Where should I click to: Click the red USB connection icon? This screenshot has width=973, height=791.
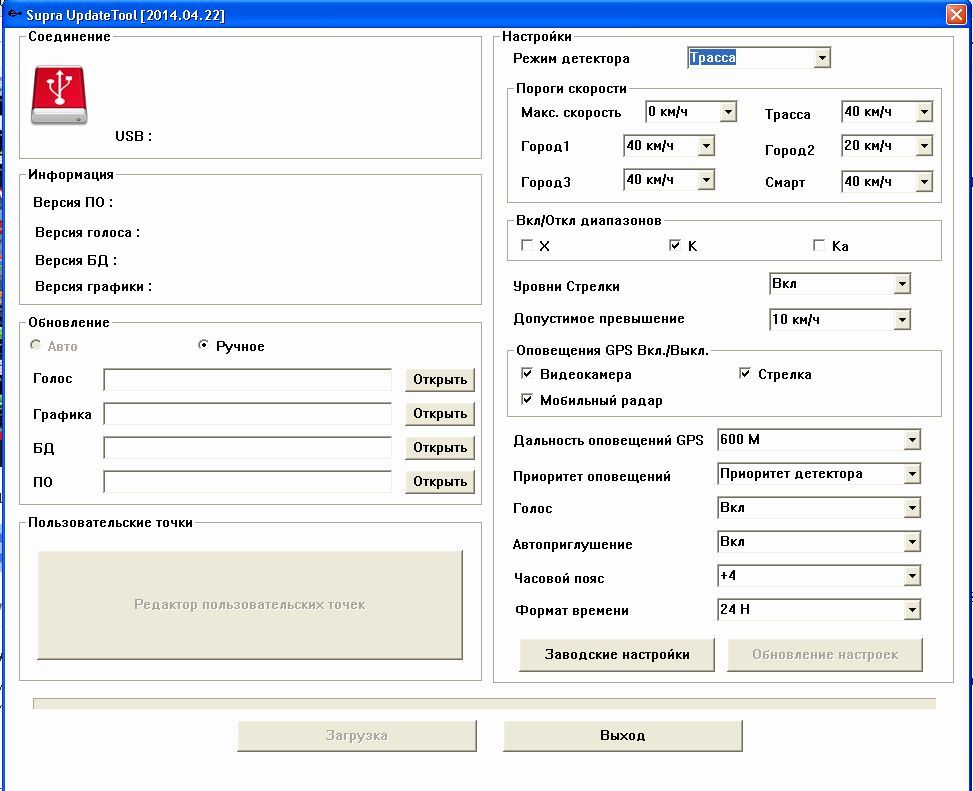click(x=58, y=96)
